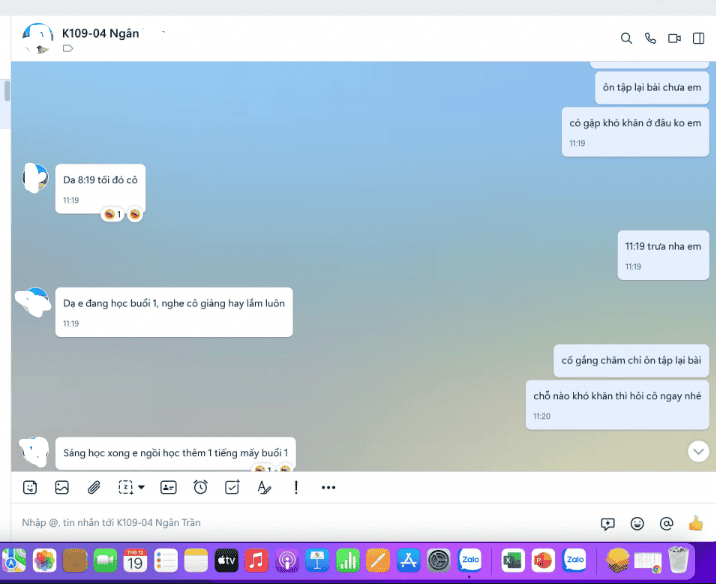716x584 pixels.
Task: Send a thumbs-up like
Action: pyautogui.click(x=696, y=522)
